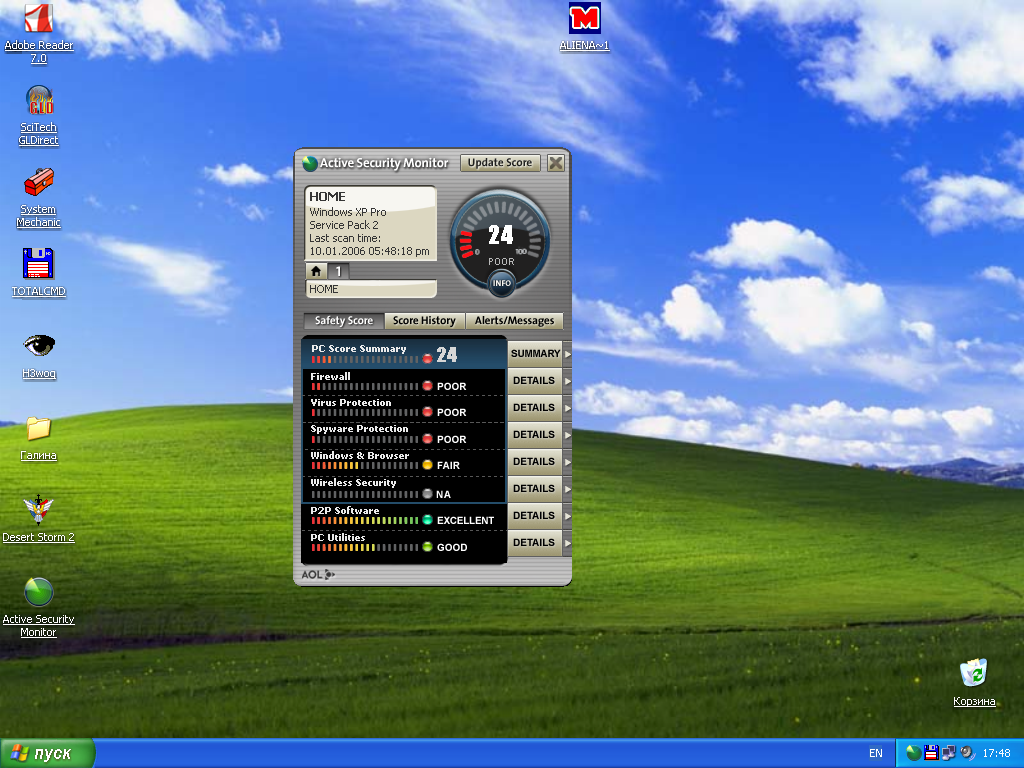Select the Галина folder icon
Viewport: 1024px width, 768px height.
pyautogui.click(x=39, y=428)
